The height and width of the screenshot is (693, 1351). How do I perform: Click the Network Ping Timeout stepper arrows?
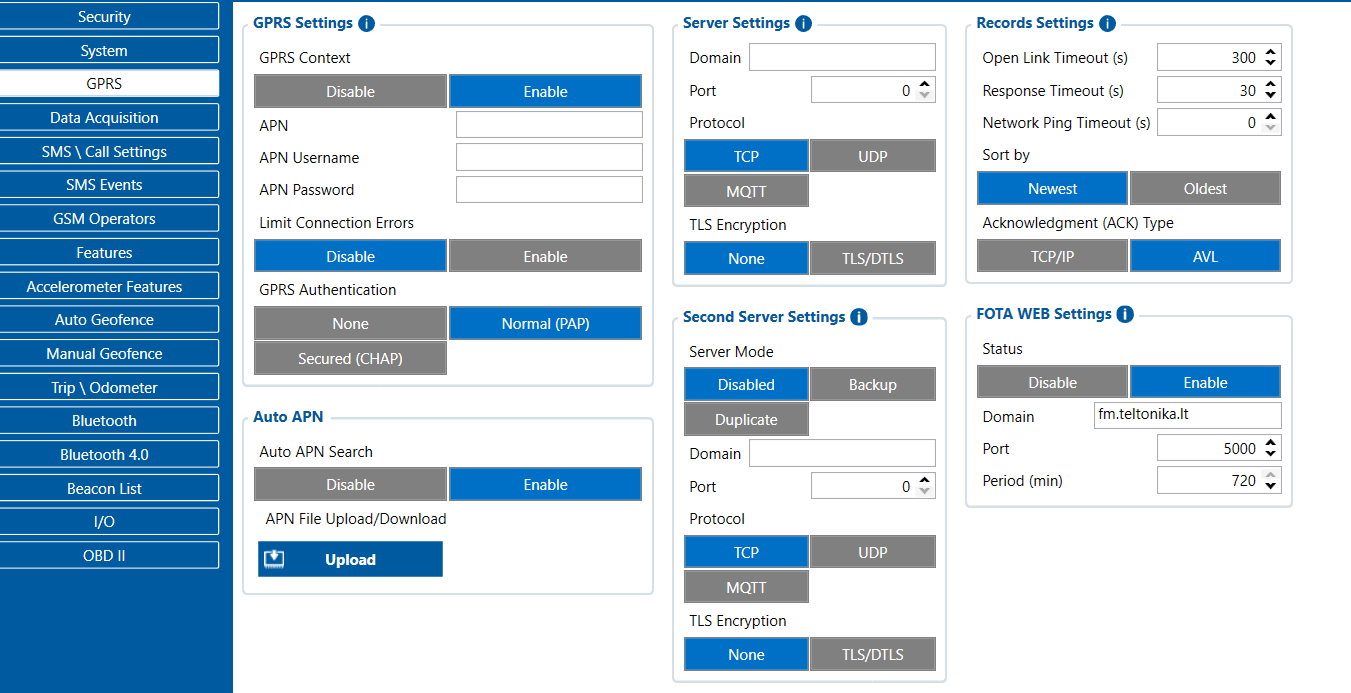click(1270, 123)
